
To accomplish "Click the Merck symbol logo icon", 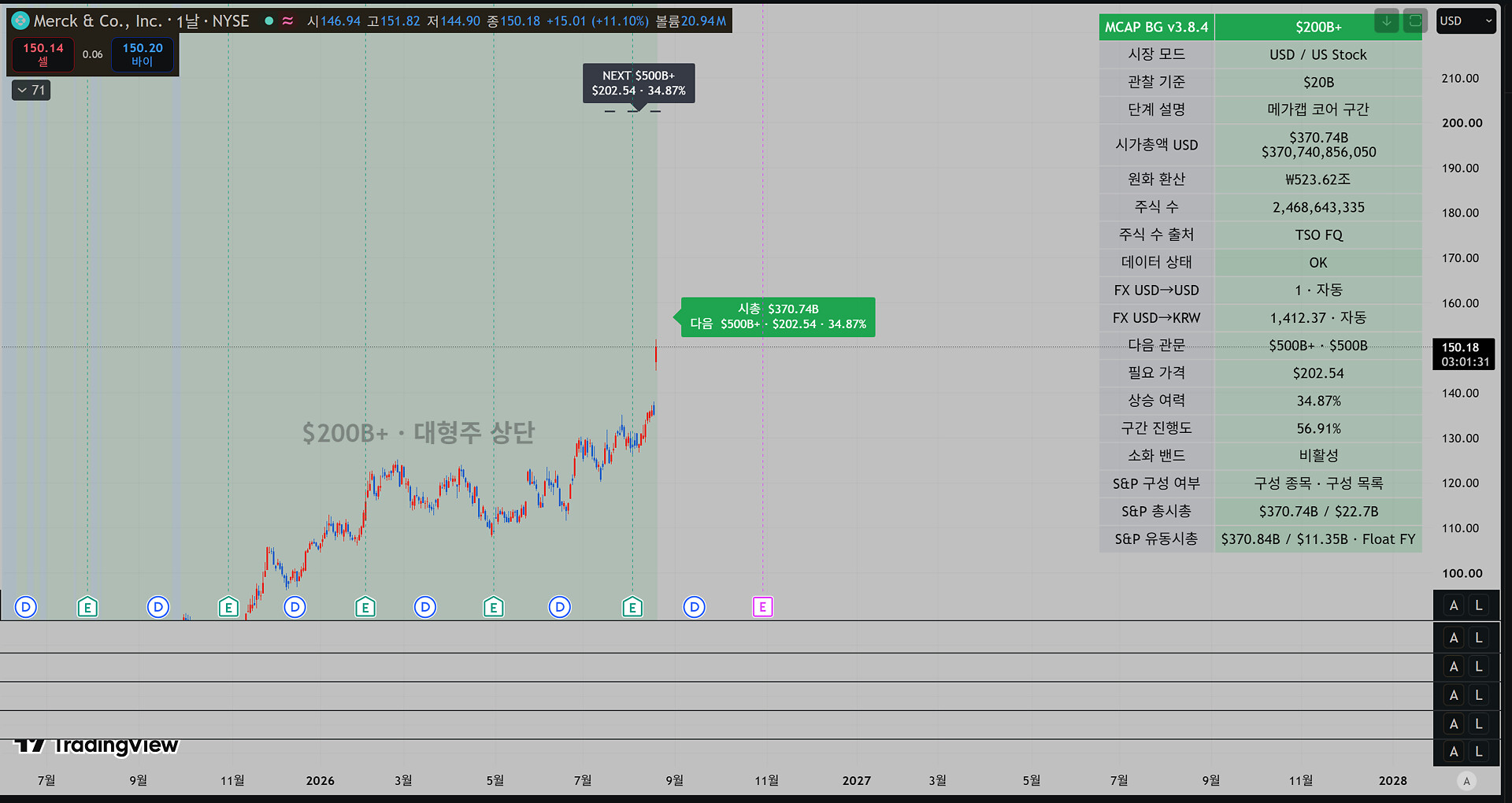I will coord(20,21).
